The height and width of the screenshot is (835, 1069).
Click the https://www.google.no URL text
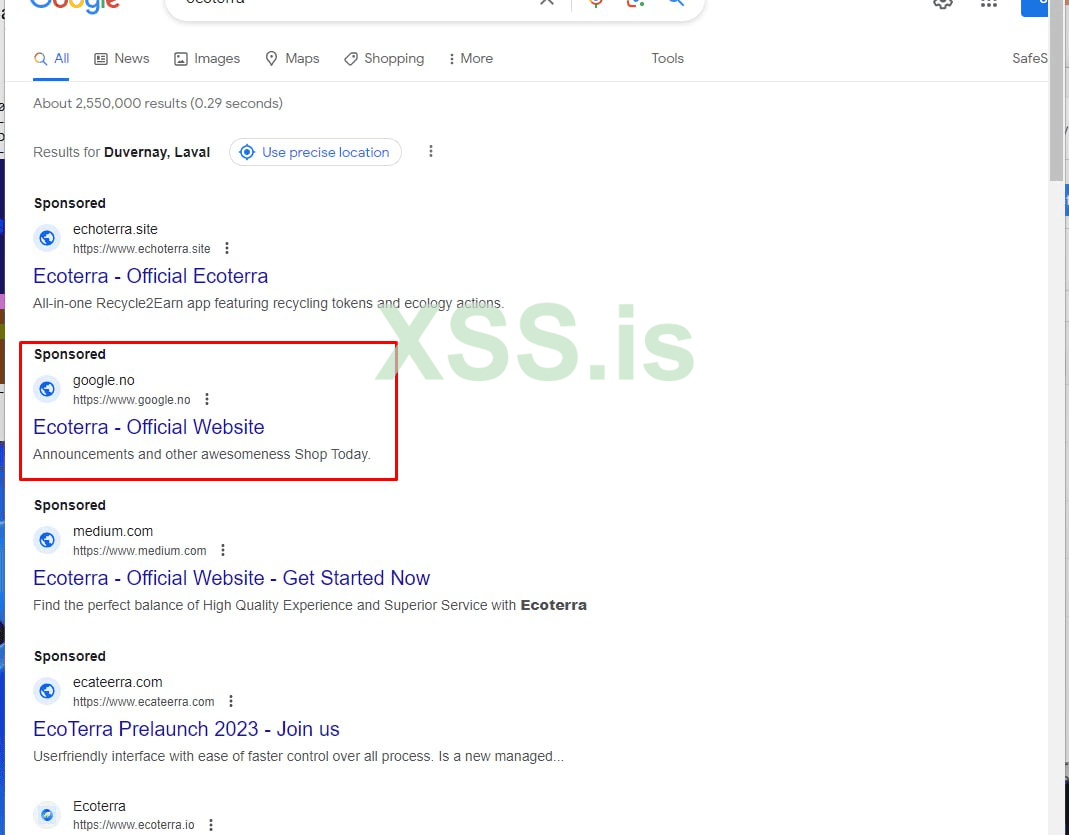132,400
